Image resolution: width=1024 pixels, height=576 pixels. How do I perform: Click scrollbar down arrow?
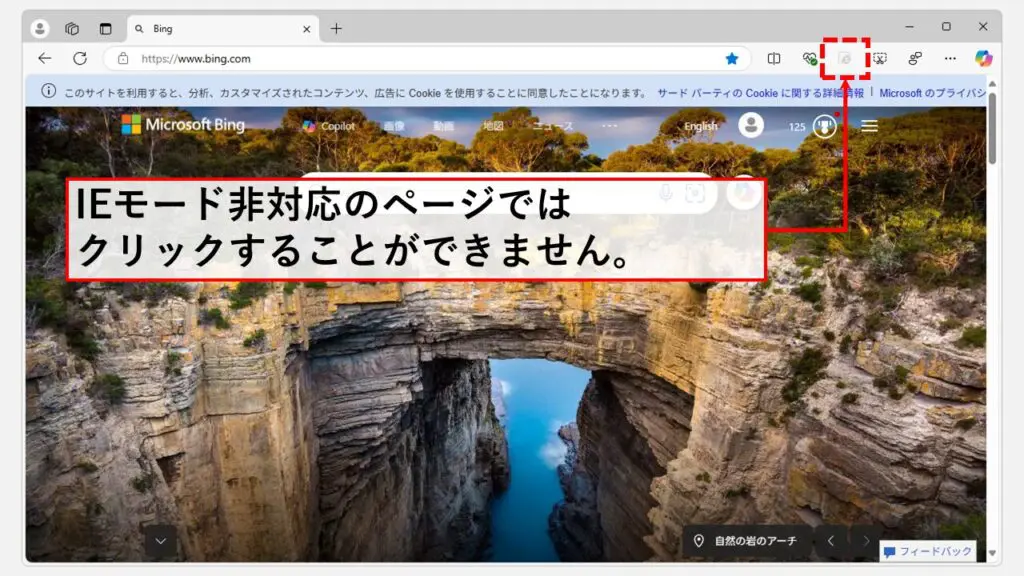coord(993,553)
